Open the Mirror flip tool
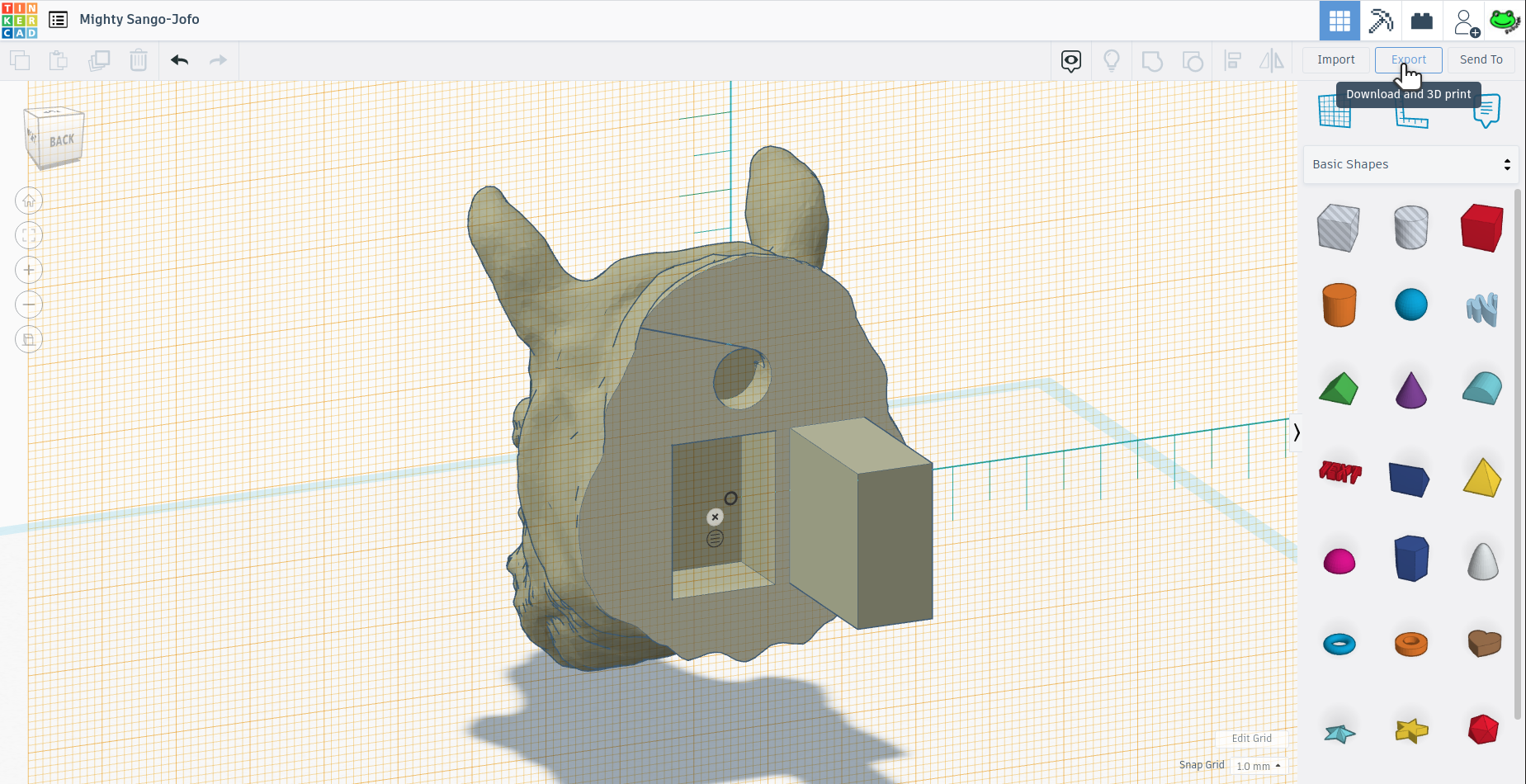Viewport: 1526px width, 784px height. coord(1272,60)
